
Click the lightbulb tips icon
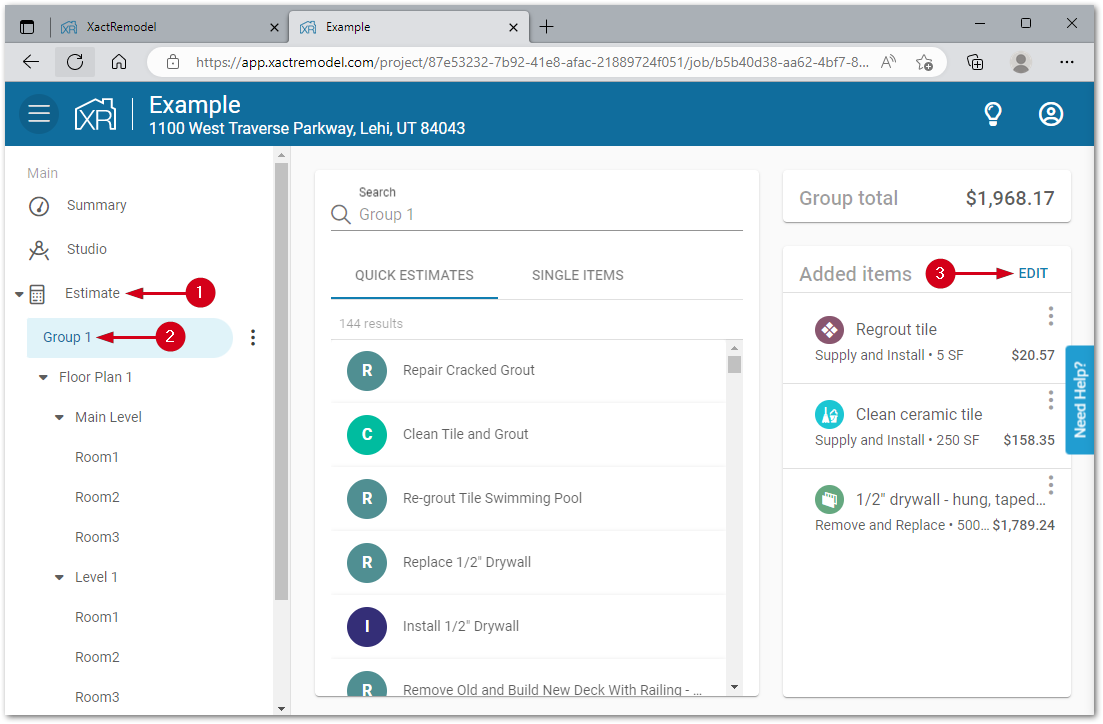coord(992,114)
